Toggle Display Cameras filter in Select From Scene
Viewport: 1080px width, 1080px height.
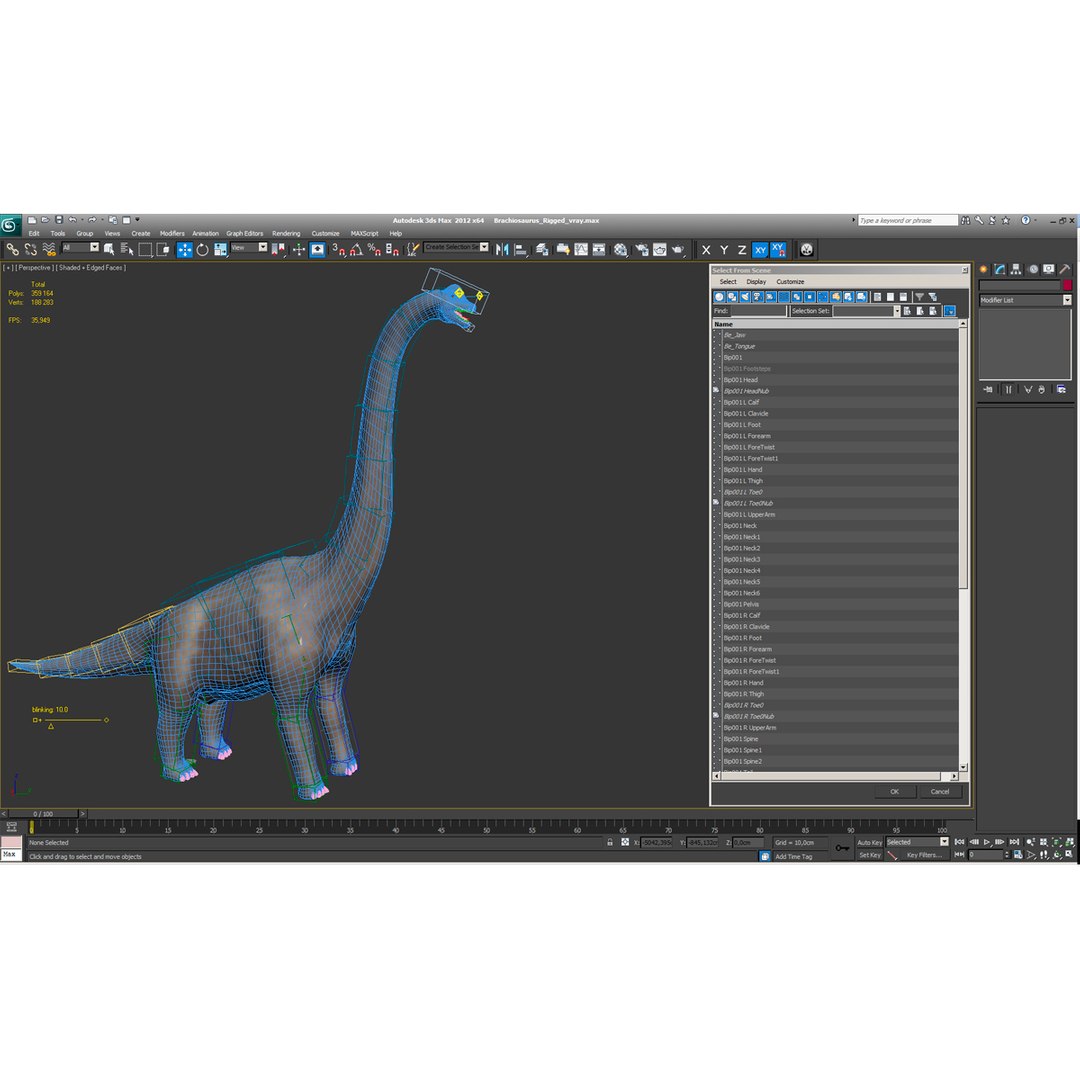[x=758, y=297]
